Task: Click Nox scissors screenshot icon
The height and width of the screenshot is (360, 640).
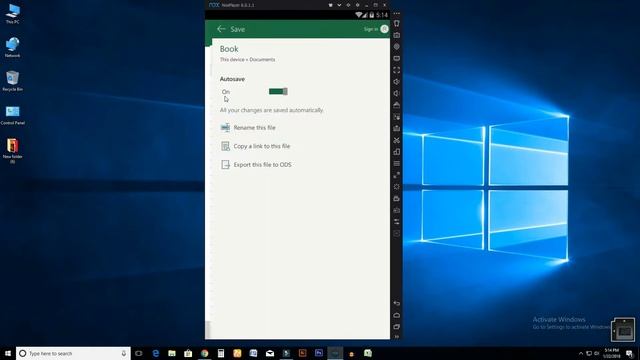Action: click(x=397, y=140)
